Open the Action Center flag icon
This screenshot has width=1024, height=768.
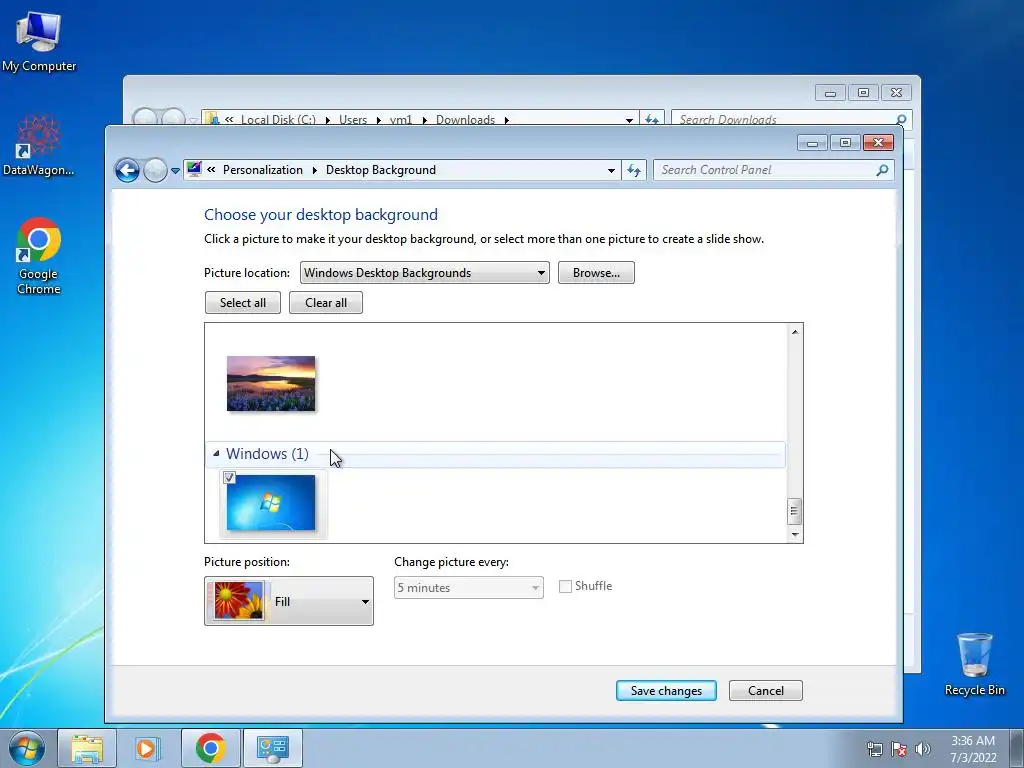(899, 749)
